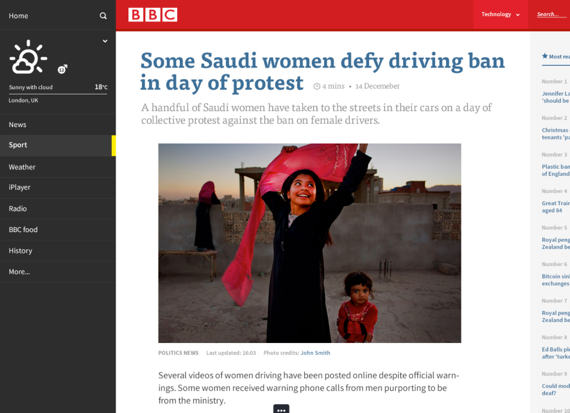Viewport: 570px width, 413px height.
Task: Click into the header Search field
Action: pyautogui.click(x=551, y=15)
